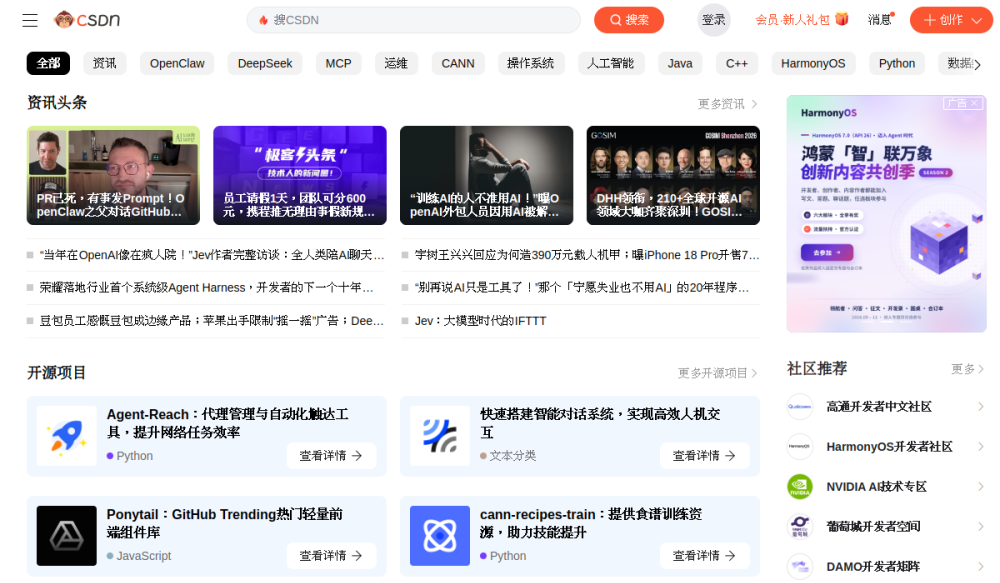Switch to the Java tab

[x=680, y=63]
